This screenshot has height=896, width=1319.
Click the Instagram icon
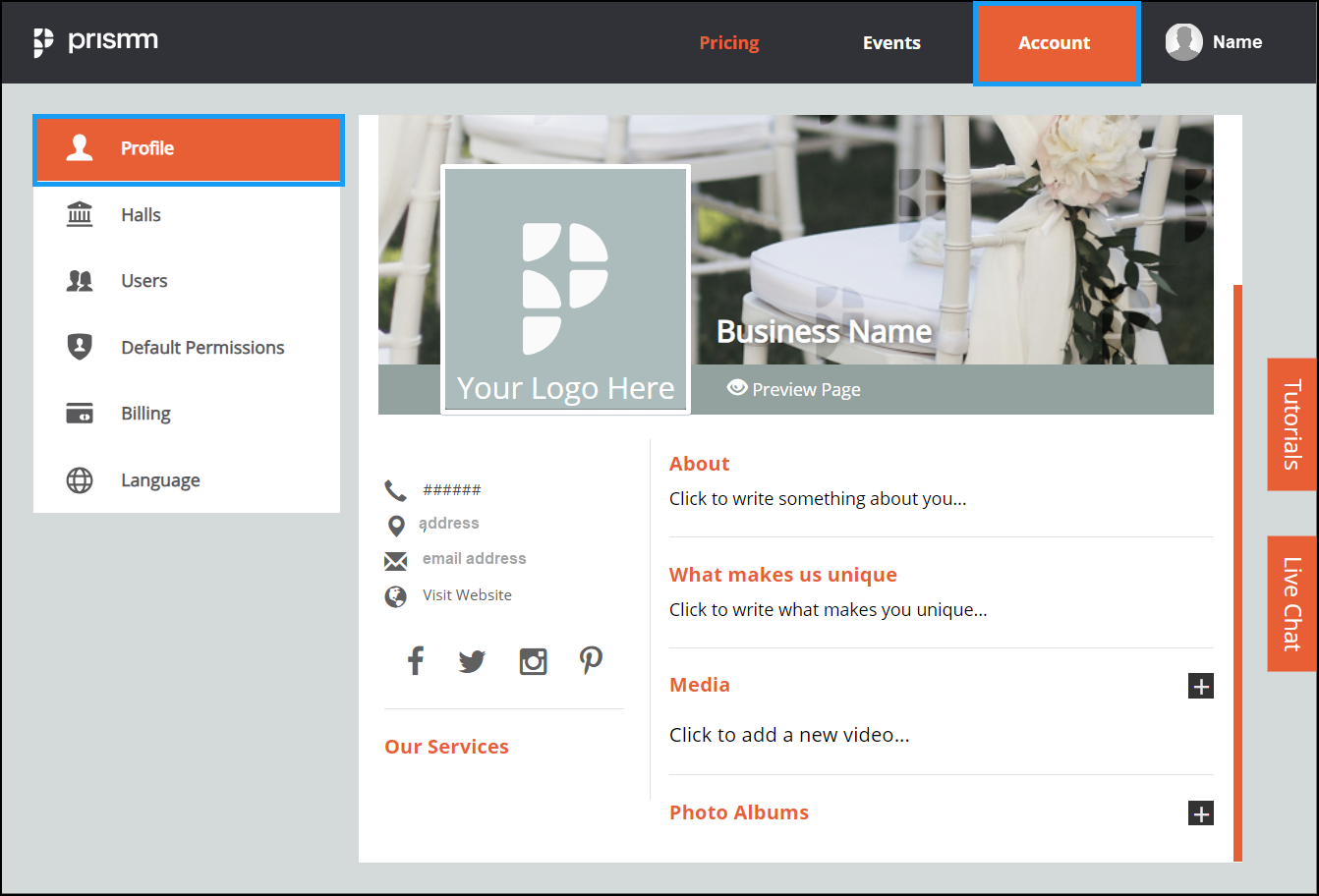[533, 661]
